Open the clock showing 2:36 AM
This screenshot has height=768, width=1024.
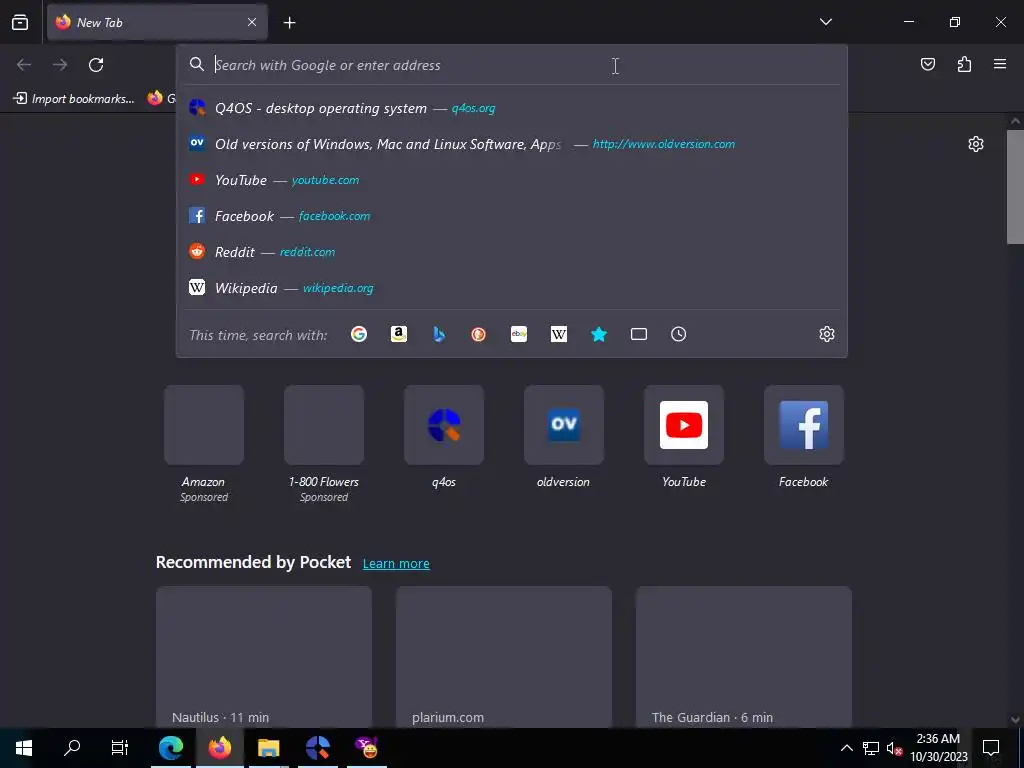tap(939, 748)
